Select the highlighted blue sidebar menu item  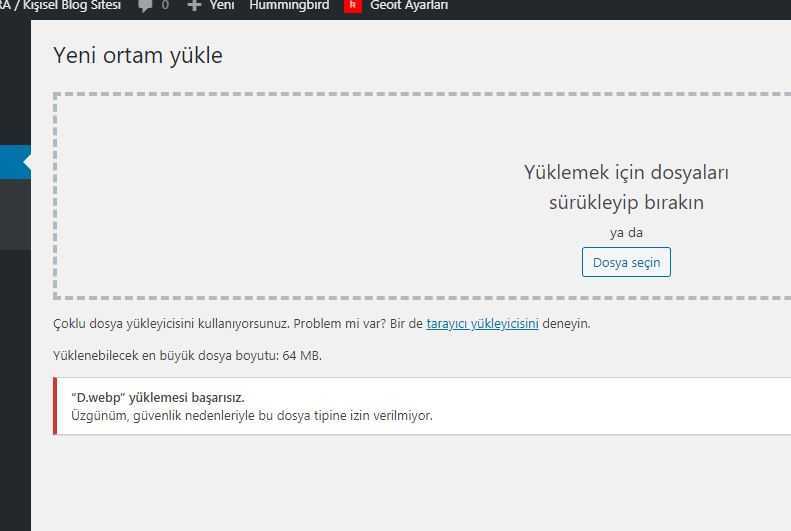click(12, 162)
